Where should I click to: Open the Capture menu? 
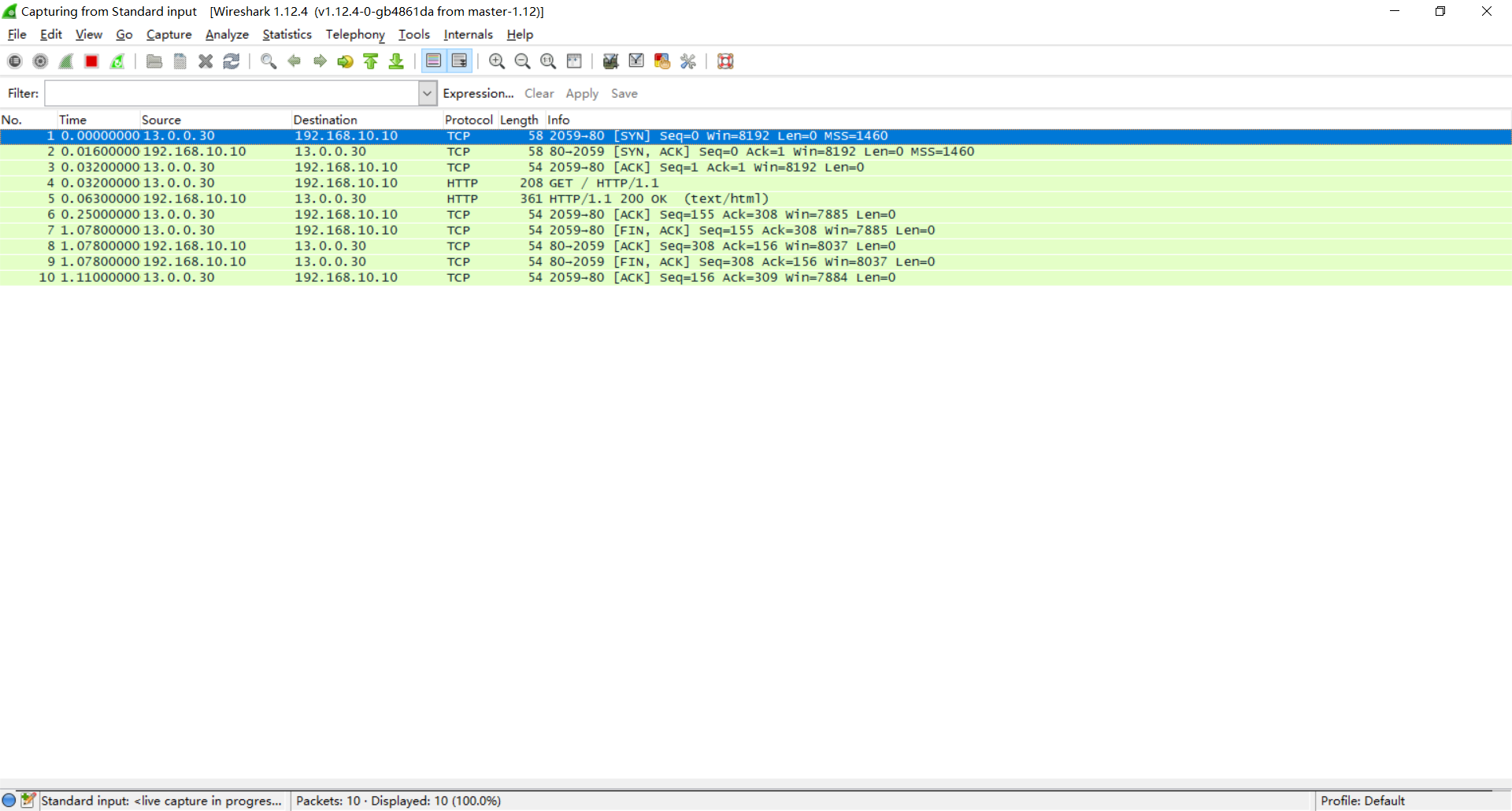[169, 35]
